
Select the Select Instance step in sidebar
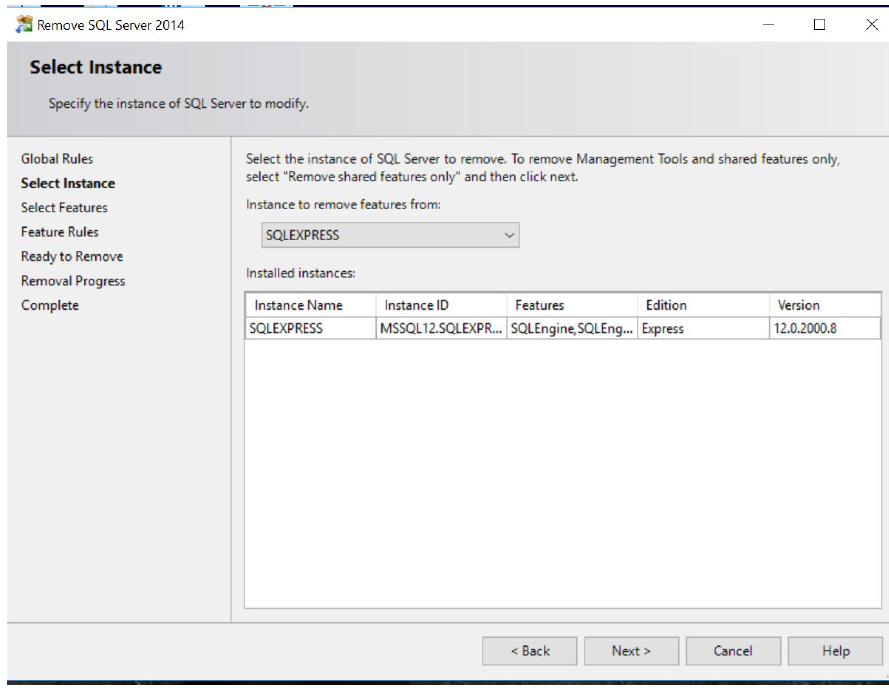(68, 183)
